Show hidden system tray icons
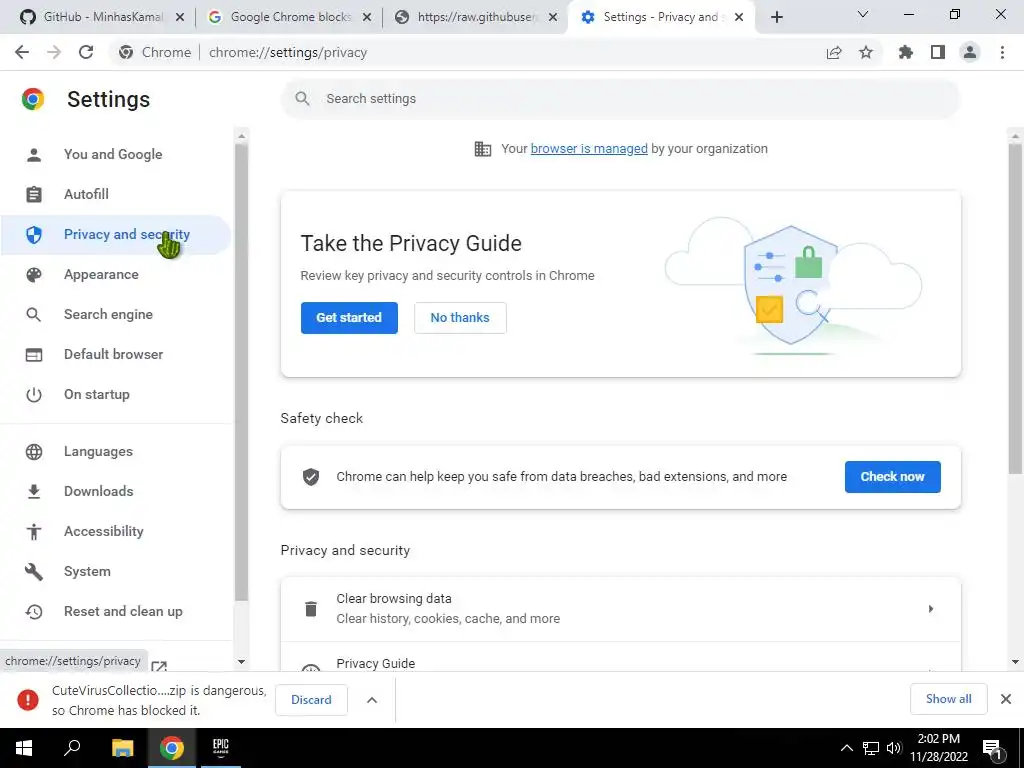 point(846,748)
